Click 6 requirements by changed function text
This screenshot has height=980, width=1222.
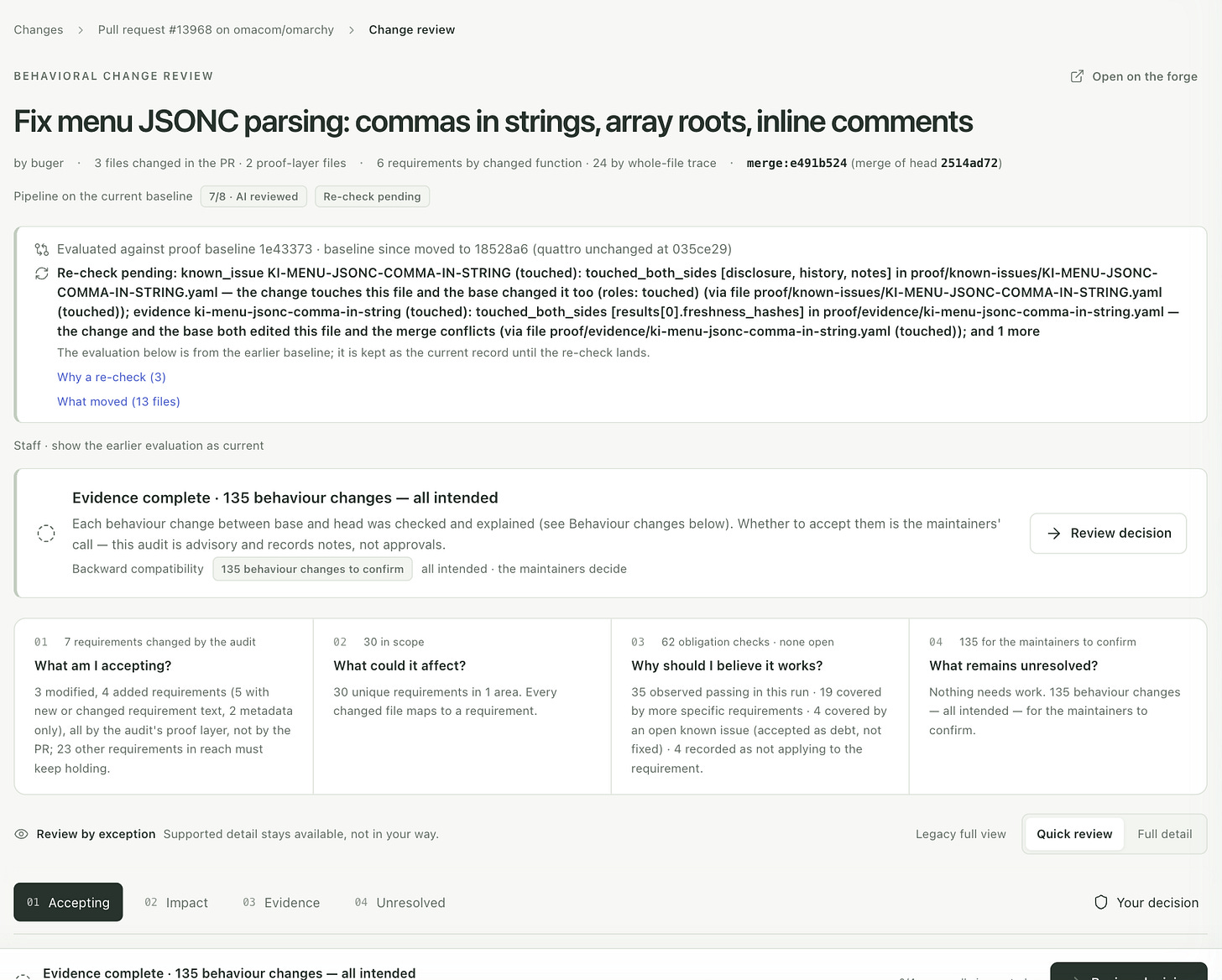coord(479,163)
